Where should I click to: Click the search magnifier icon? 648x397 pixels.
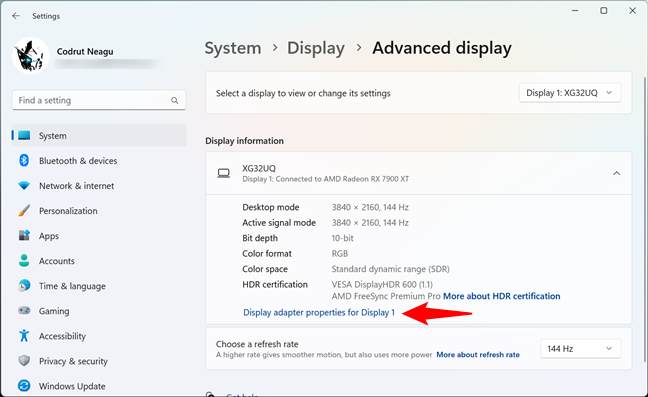click(x=174, y=100)
